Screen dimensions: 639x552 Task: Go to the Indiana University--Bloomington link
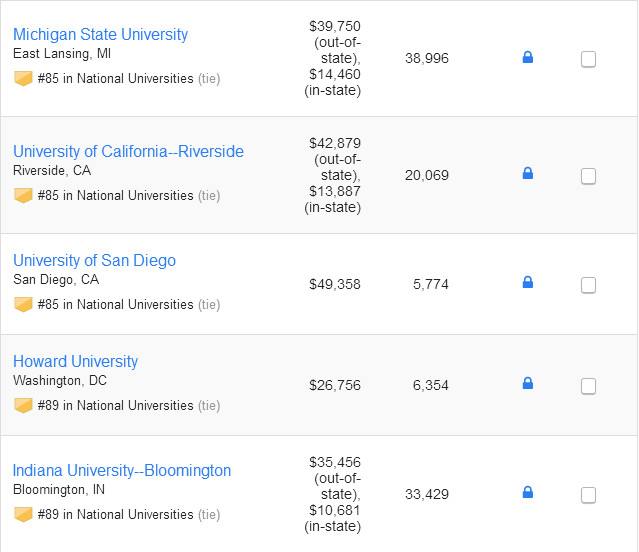tap(122, 471)
